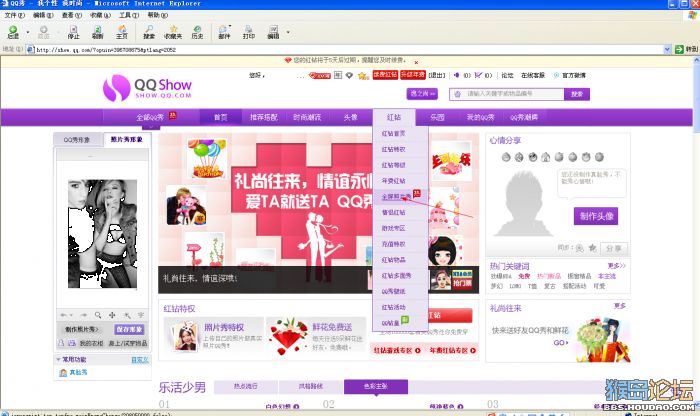The width and height of the screenshot is (700, 416).
Task: Select the first mood face icon in 心情分享
Action: 506,157
